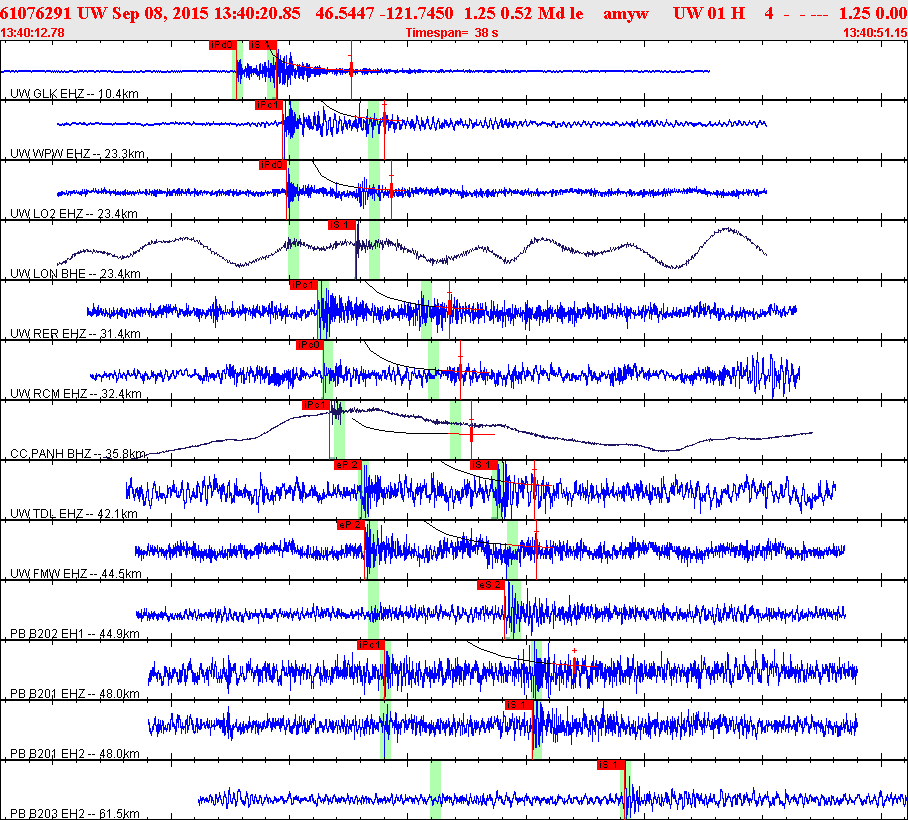Select the iPc1 pick on PANH BHZ trace
908x820 pixels.
tap(316, 405)
